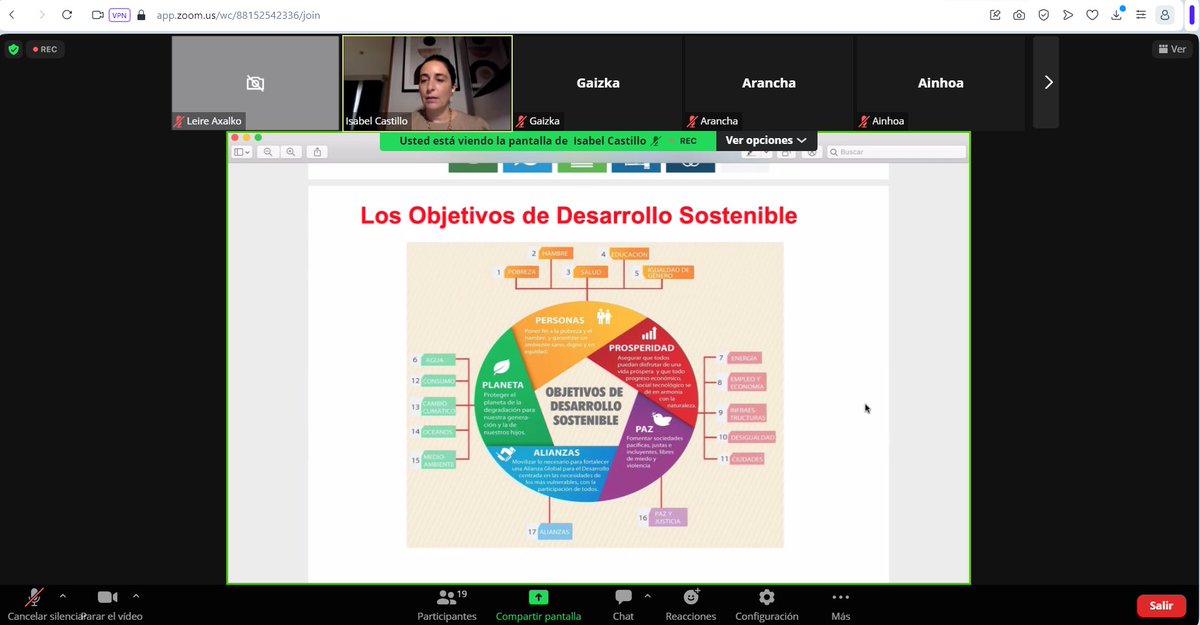This screenshot has width=1200, height=625.
Task: Click browser camera permission icon
Action: [97, 15]
